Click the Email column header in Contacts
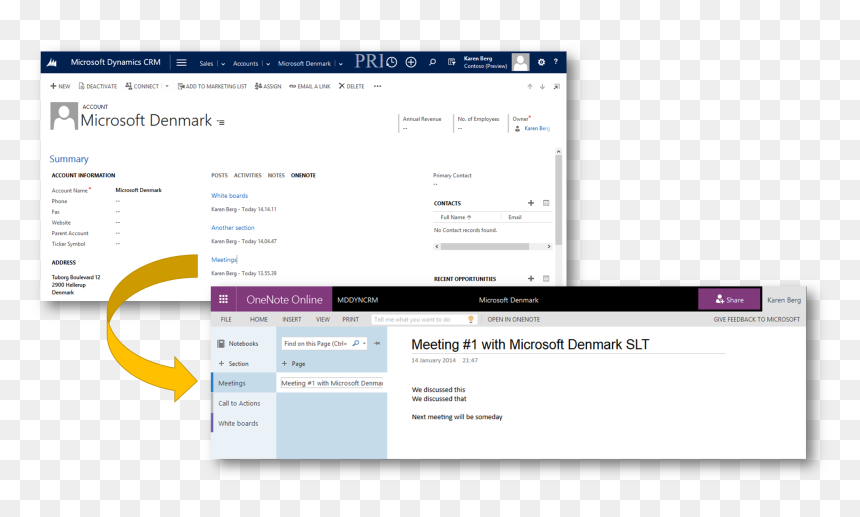This screenshot has height=517, width=860. [514, 217]
